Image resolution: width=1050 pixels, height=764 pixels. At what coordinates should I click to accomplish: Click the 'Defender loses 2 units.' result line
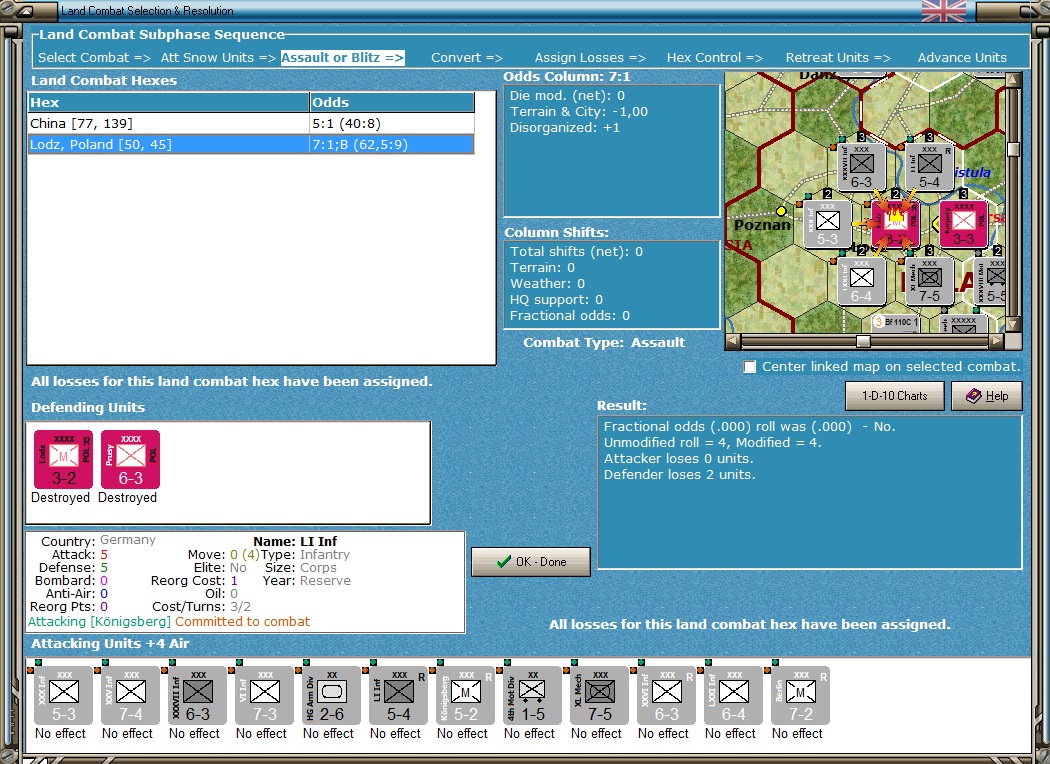pyautogui.click(x=679, y=475)
